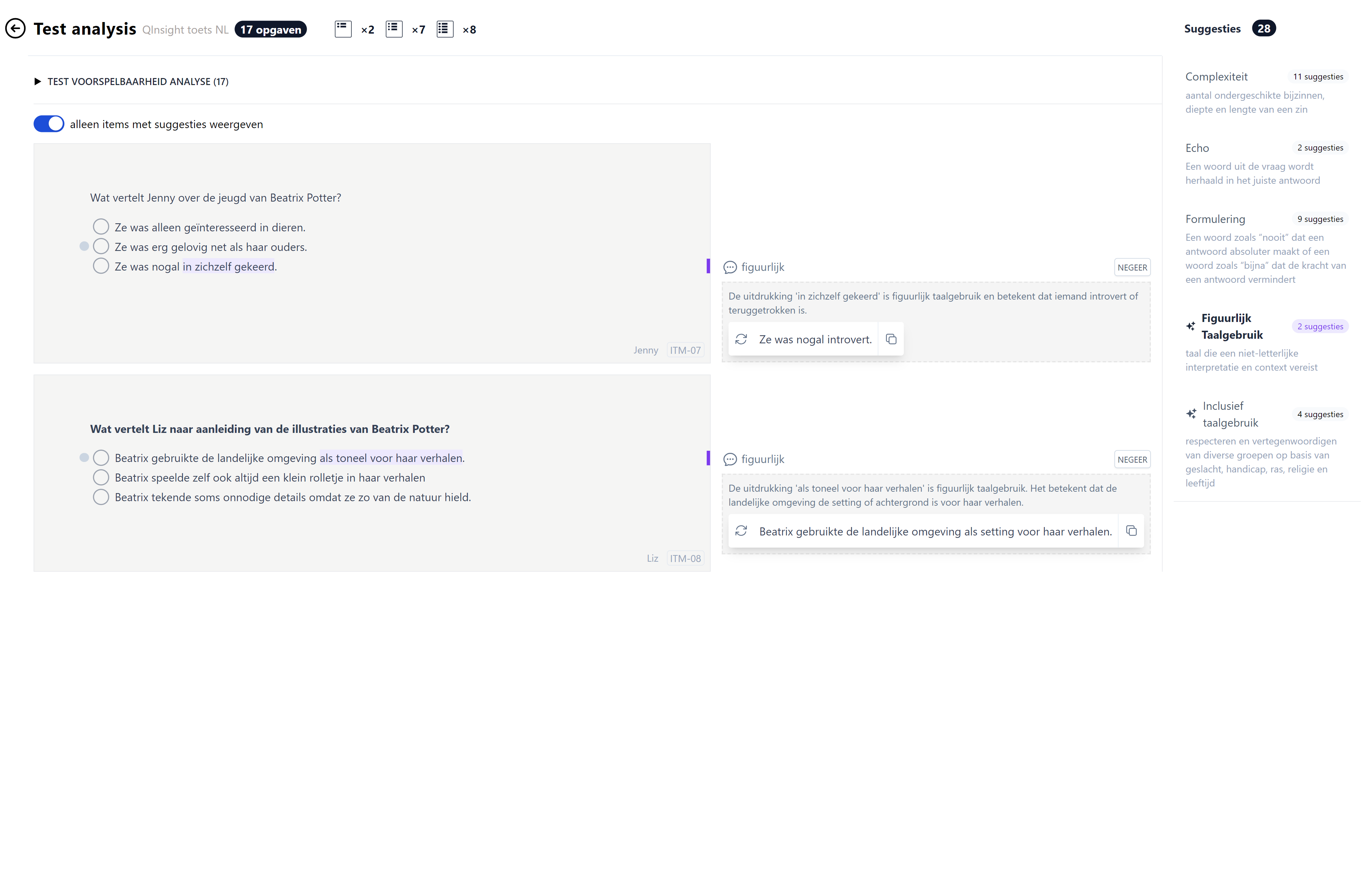The image size is (1372, 870).
Task: Copy the Beatrix setting suggestion text
Action: click(x=1132, y=531)
